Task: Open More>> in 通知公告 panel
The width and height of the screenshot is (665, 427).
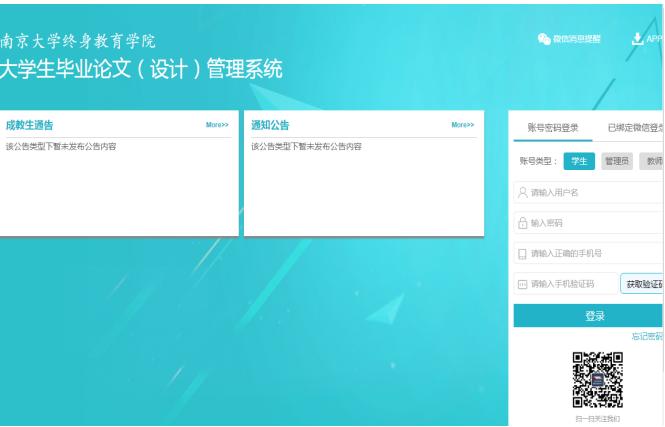Action: (x=462, y=125)
